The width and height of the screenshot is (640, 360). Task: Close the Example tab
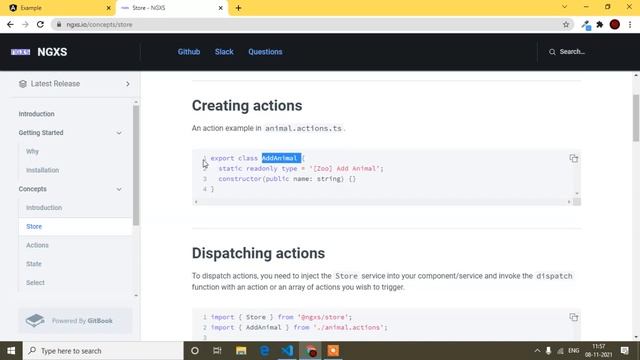(109, 8)
